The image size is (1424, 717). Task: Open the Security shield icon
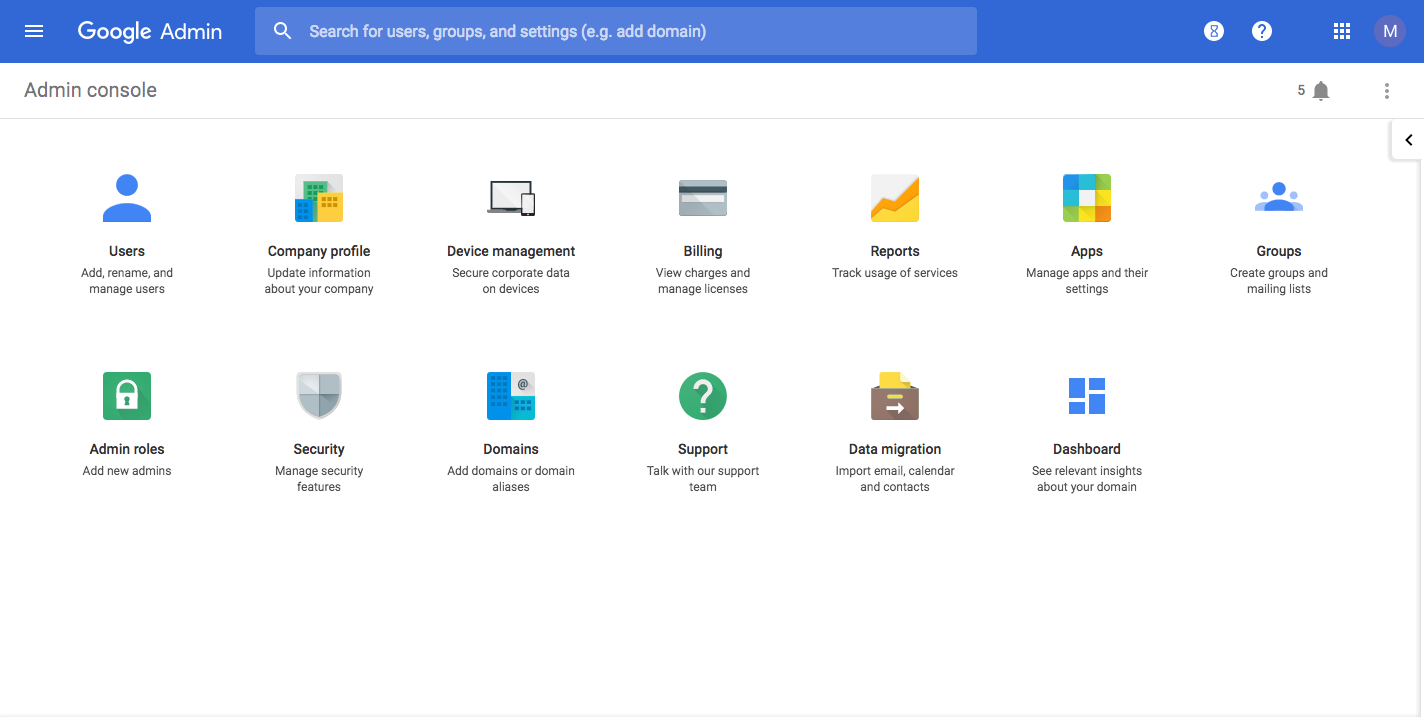click(319, 396)
